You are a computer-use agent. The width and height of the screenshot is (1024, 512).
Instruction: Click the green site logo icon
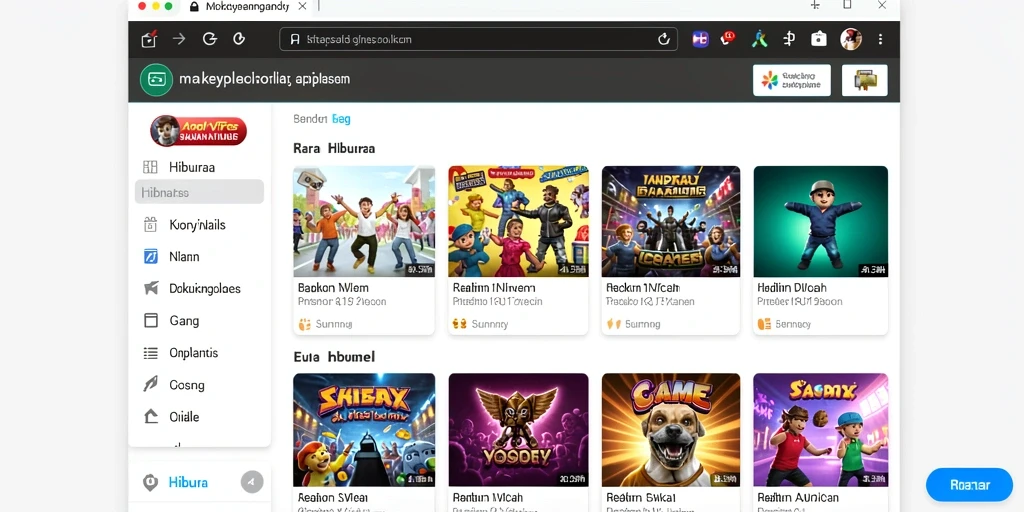(x=156, y=80)
